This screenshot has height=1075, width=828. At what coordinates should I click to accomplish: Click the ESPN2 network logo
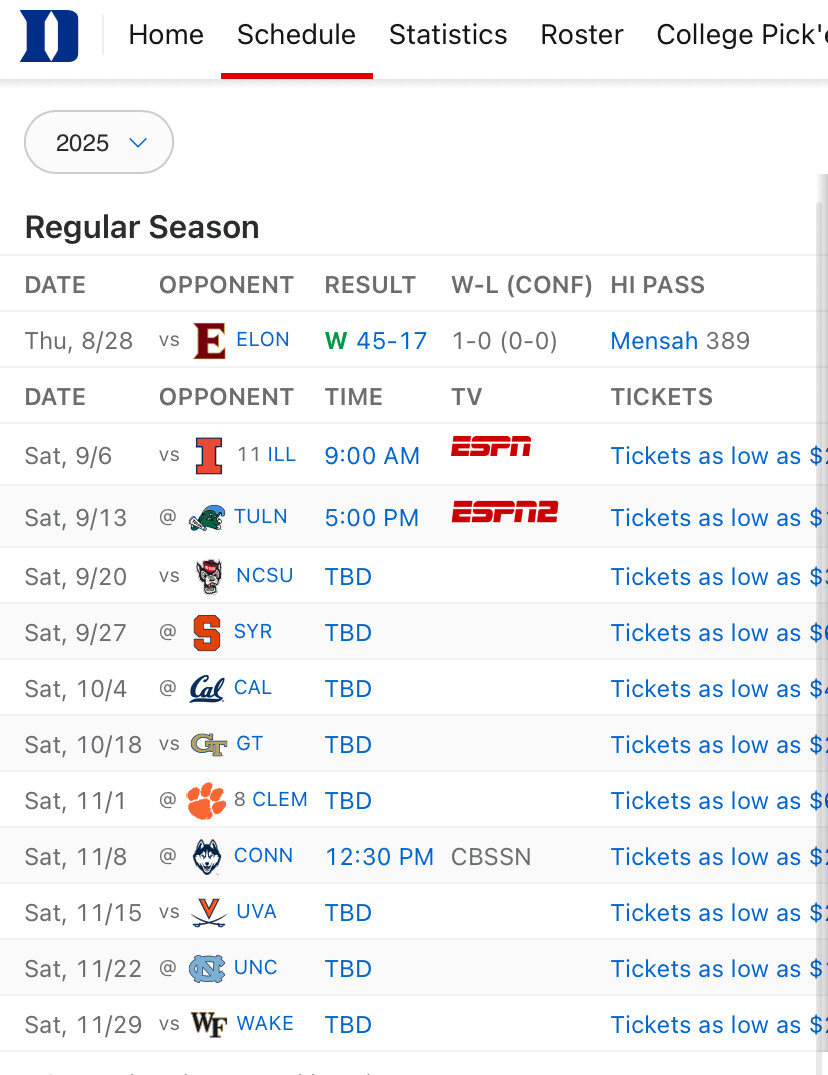[504, 513]
